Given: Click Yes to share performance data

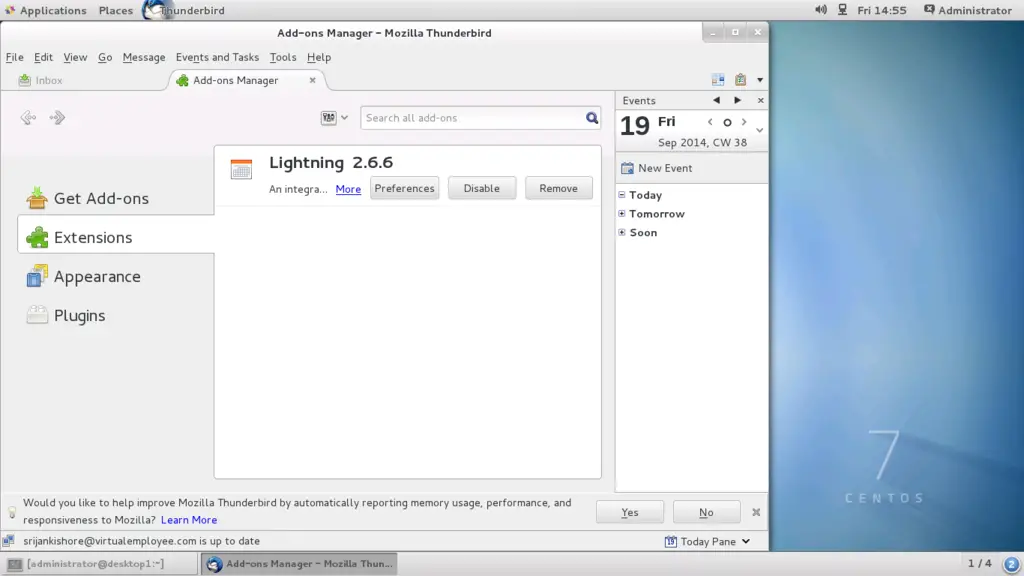Looking at the screenshot, I should pos(630,512).
